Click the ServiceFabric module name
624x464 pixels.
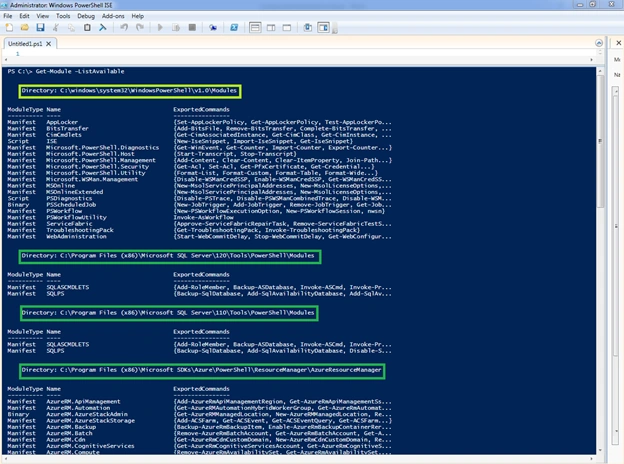(x=69, y=224)
